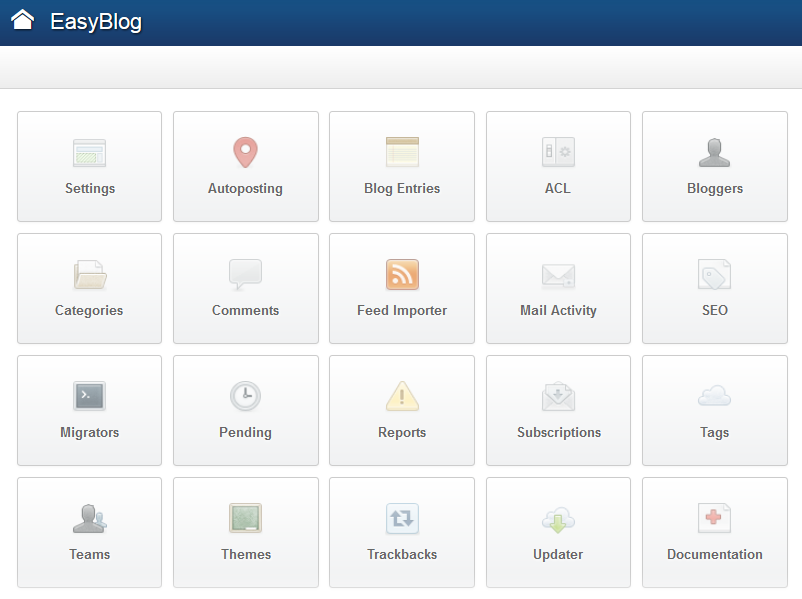
Task: Select the Themes label
Action: pos(246,554)
